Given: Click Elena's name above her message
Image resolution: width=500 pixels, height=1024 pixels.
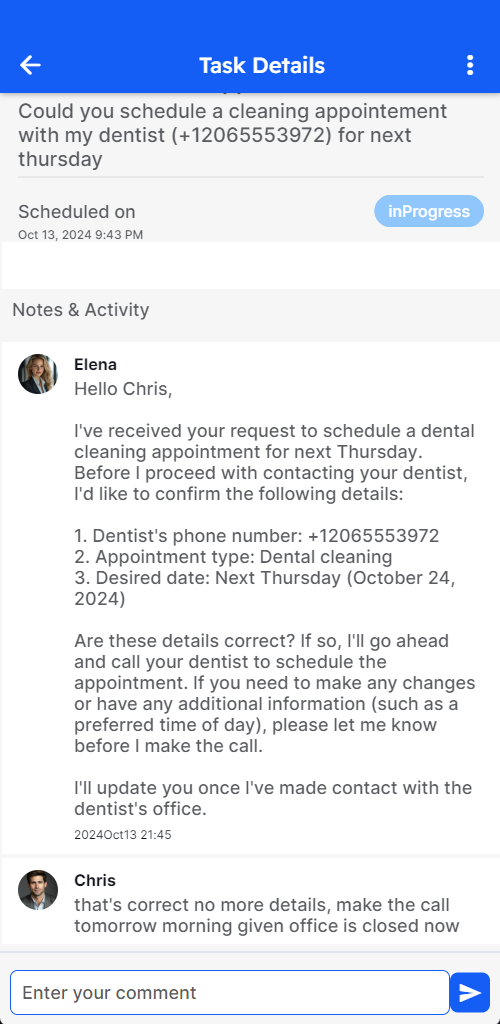Looking at the screenshot, I should (95, 364).
